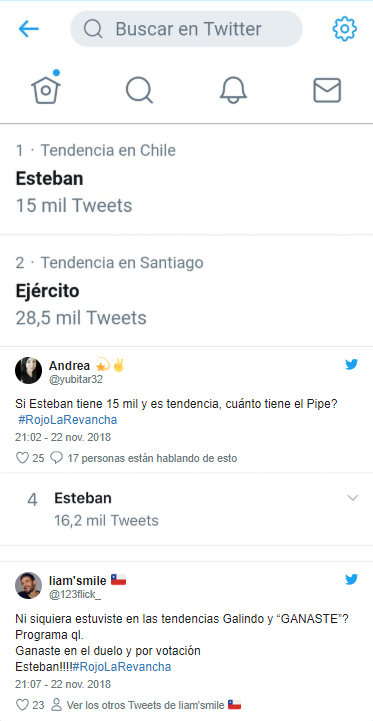Go back with the blue arrow
Viewport: 373px width, 721px height.
coord(29,29)
